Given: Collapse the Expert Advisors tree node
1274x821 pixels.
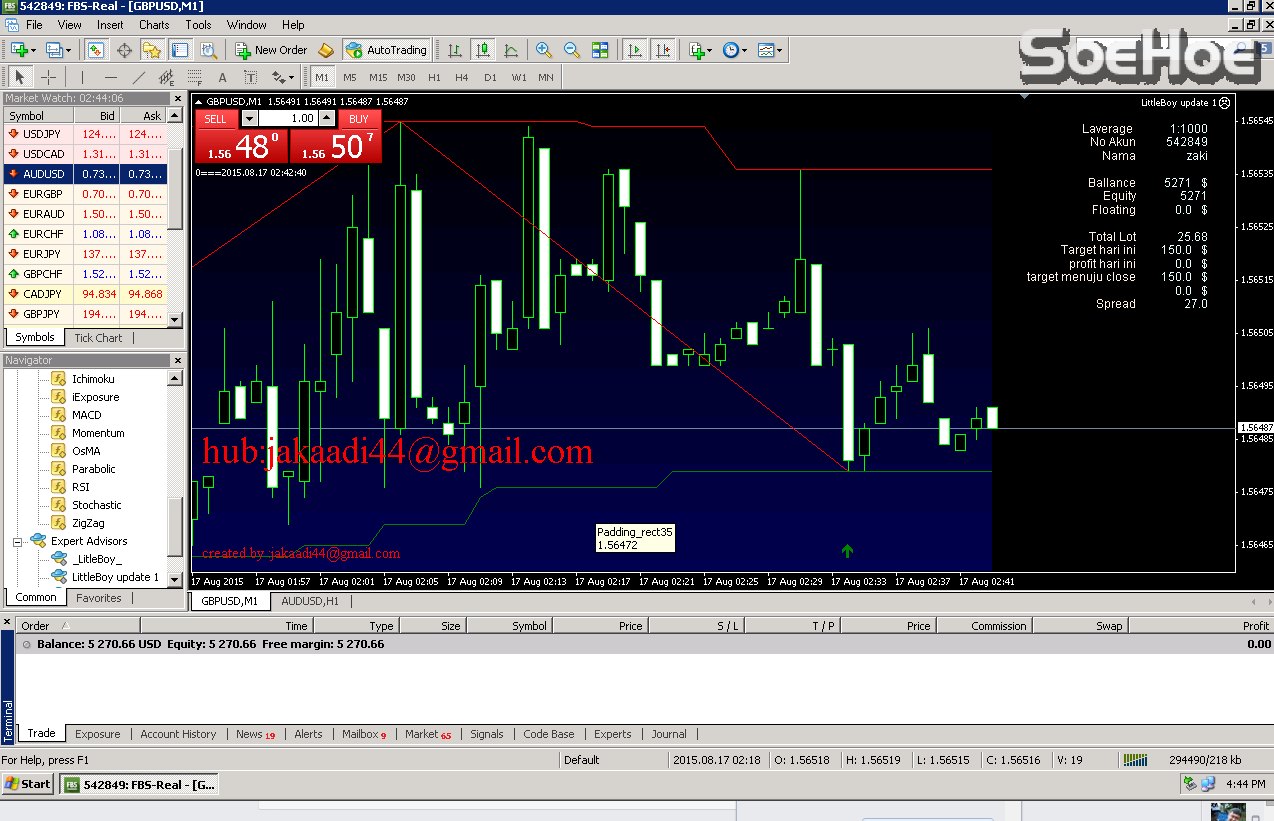Looking at the screenshot, I should click(x=17, y=541).
